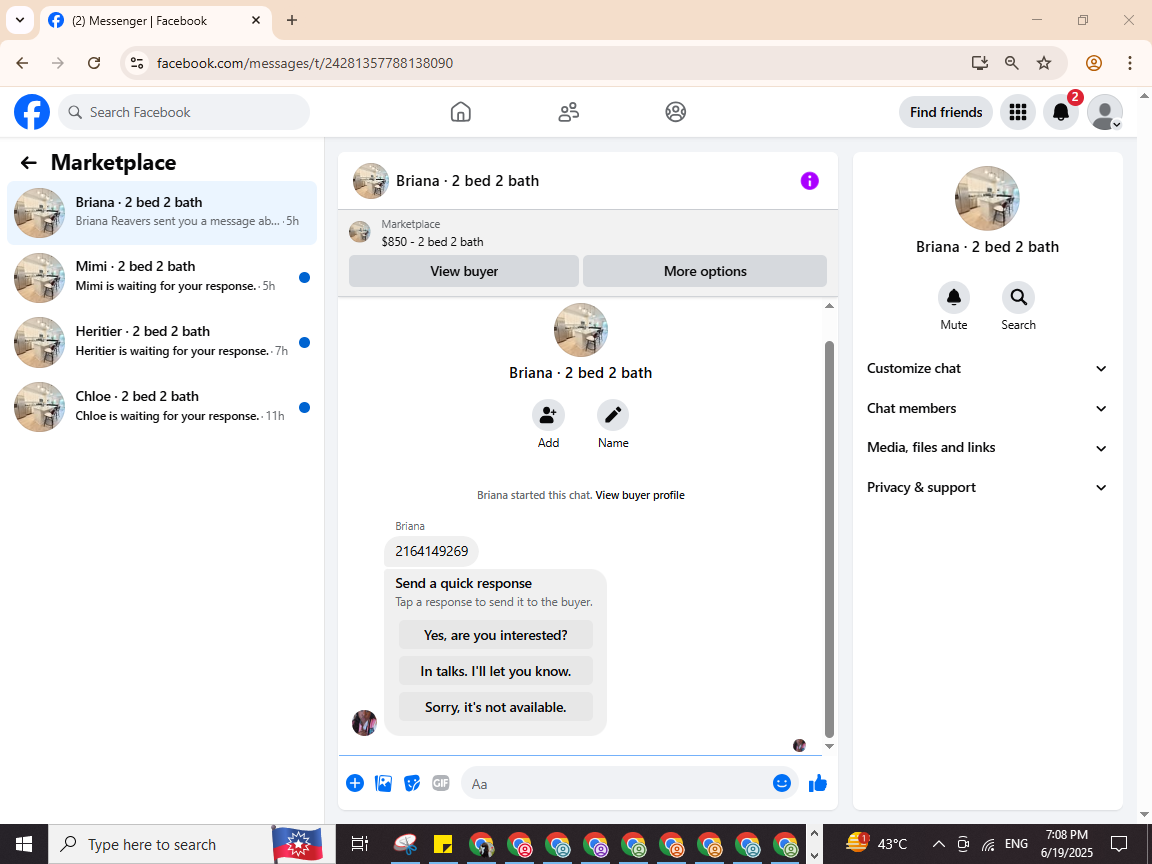Image resolution: width=1152 pixels, height=864 pixels.
Task: Open a new browser tab
Action: point(292,21)
